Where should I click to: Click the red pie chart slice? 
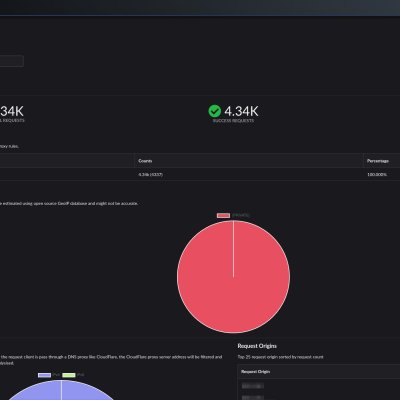coord(233,277)
